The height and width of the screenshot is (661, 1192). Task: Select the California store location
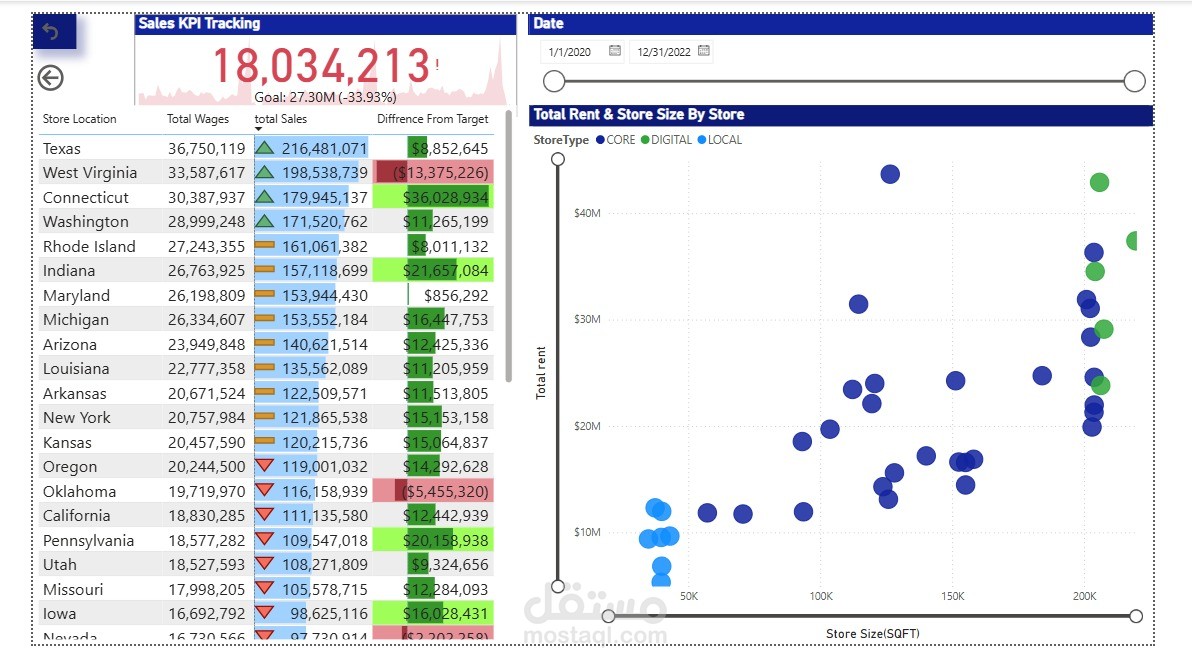76,516
